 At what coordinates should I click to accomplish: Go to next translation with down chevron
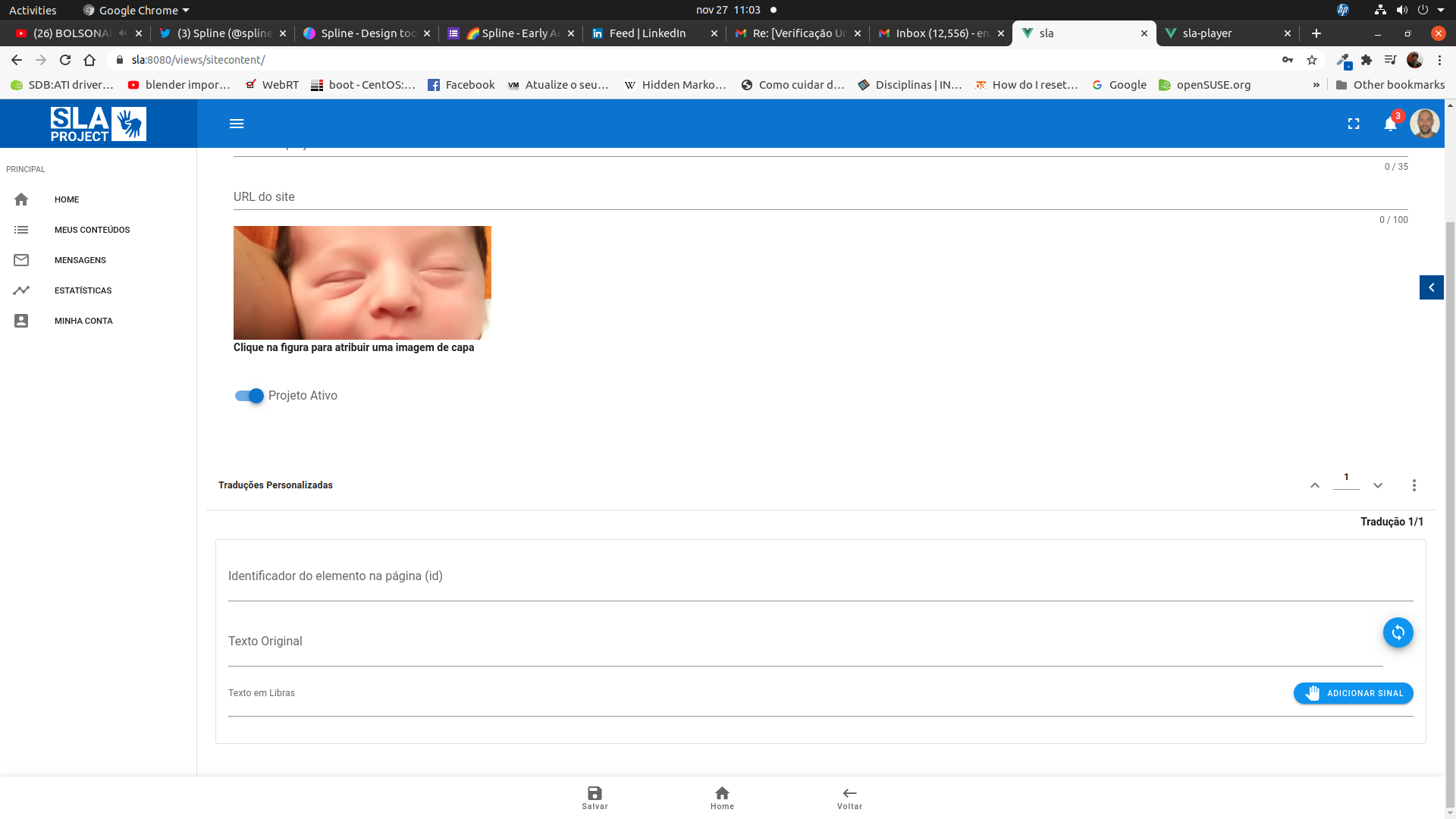pos(1378,485)
